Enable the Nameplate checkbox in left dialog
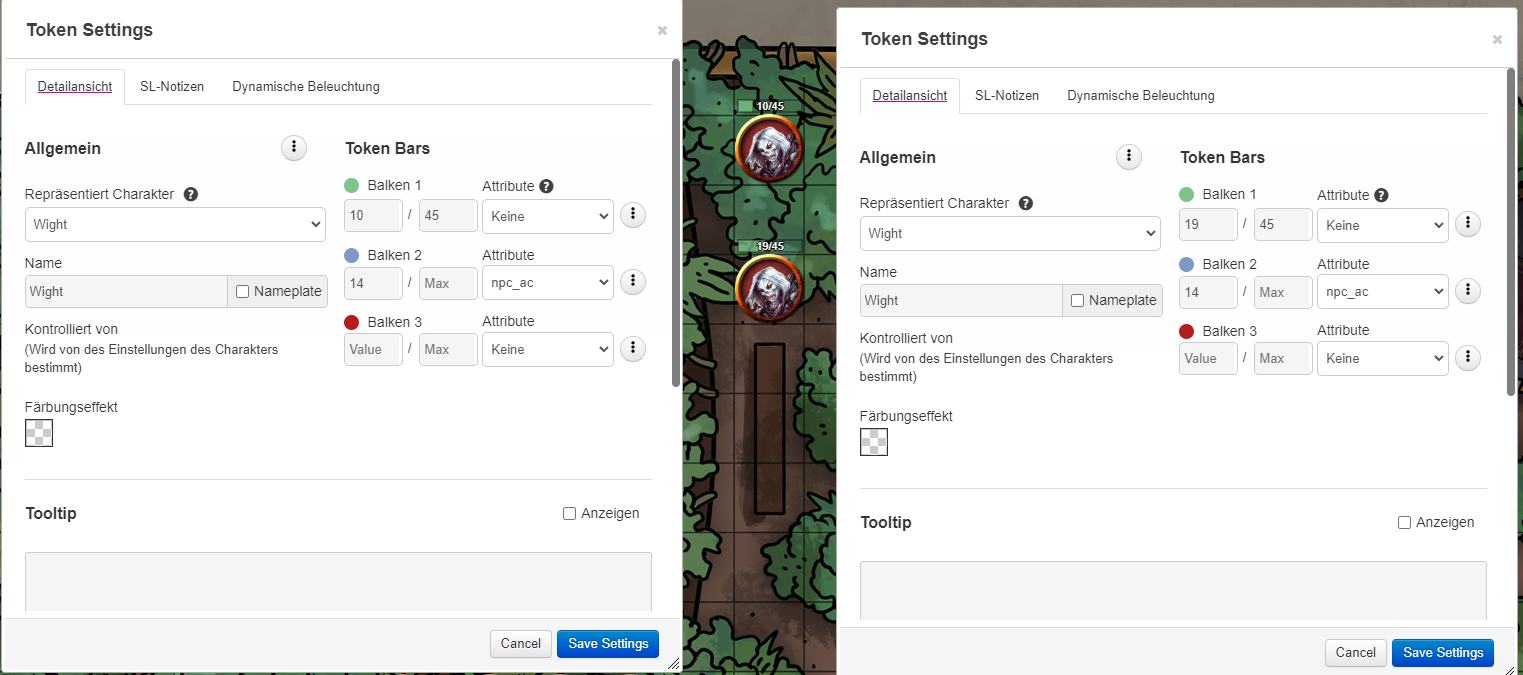The height and width of the screenshot is (675, 1523). point(242,292)
